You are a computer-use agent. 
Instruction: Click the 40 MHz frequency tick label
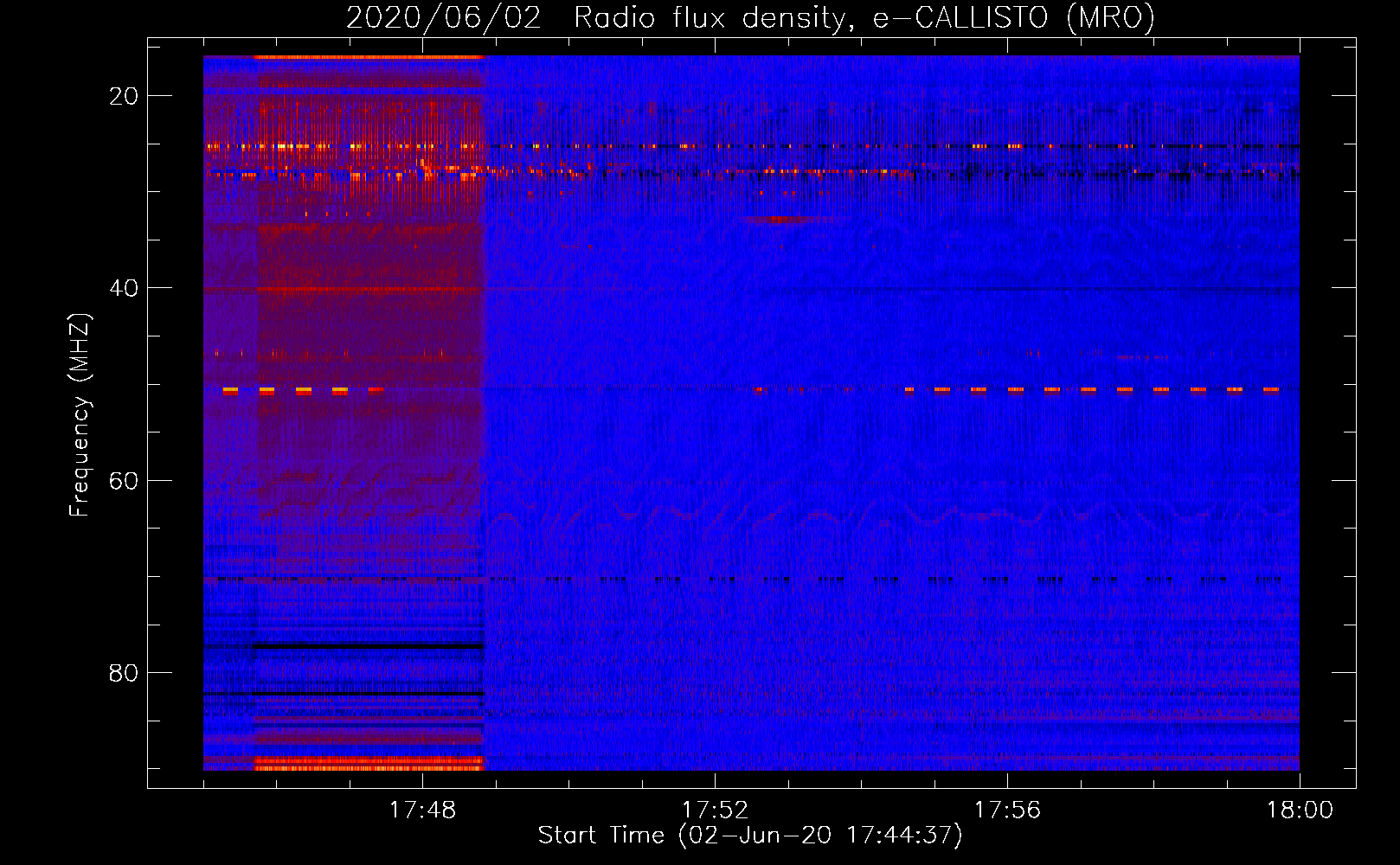click(124, 288)
